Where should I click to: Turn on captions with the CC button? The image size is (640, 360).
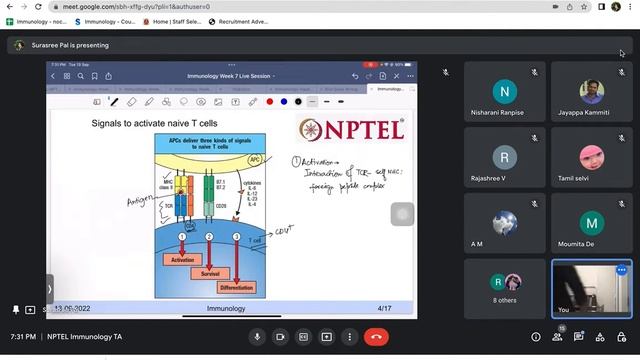tap(303, 337)
